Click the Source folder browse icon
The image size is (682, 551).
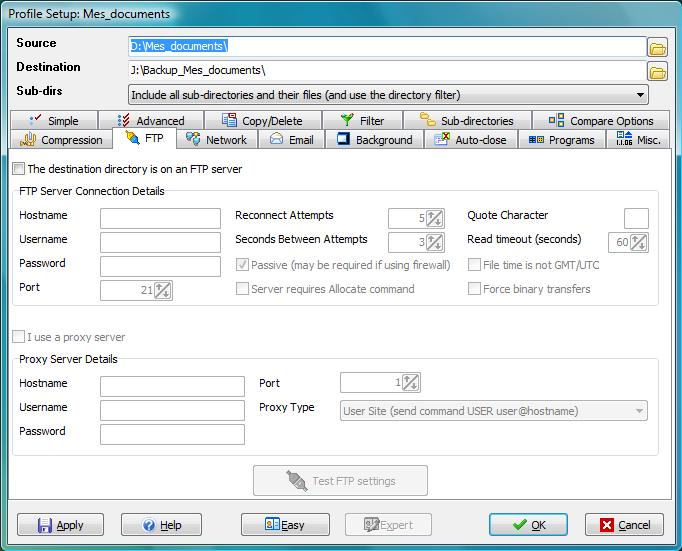click(x=657, y=47)
